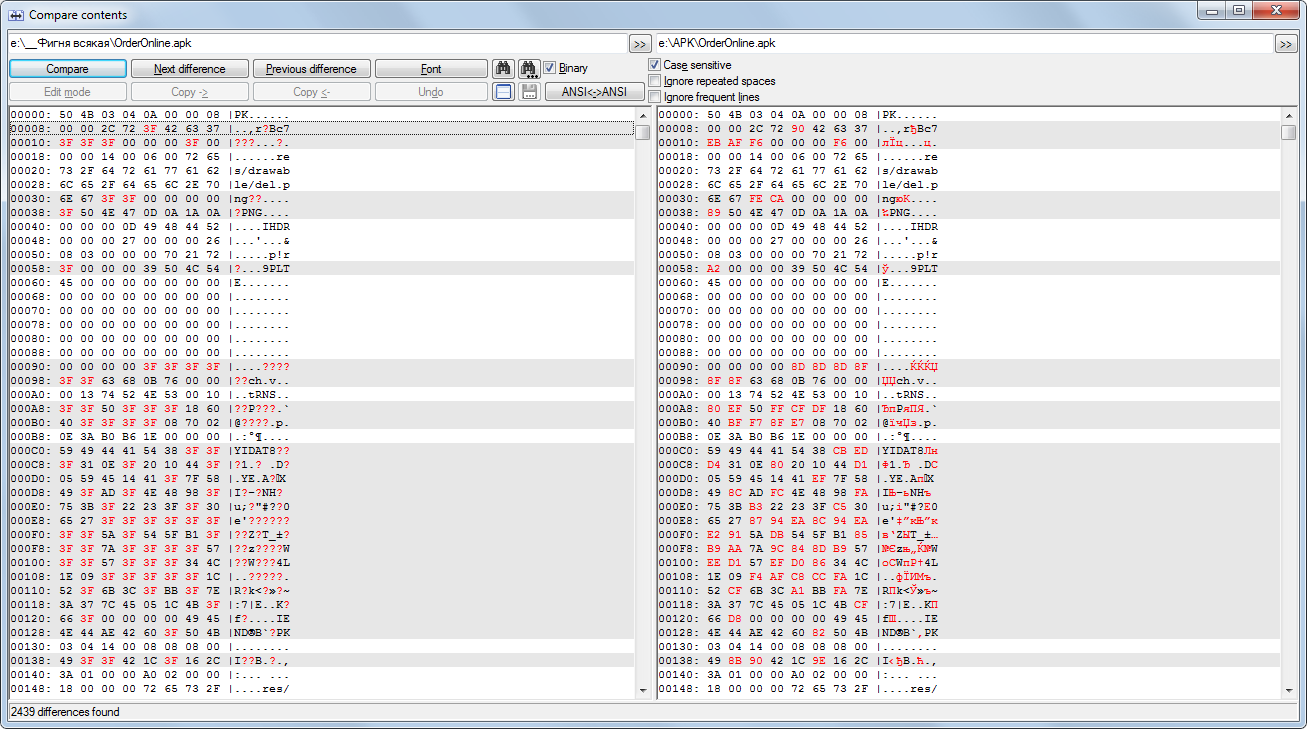Disable the Case sensitive option
Screen dimensions: 1307x729
click(655, 65)
